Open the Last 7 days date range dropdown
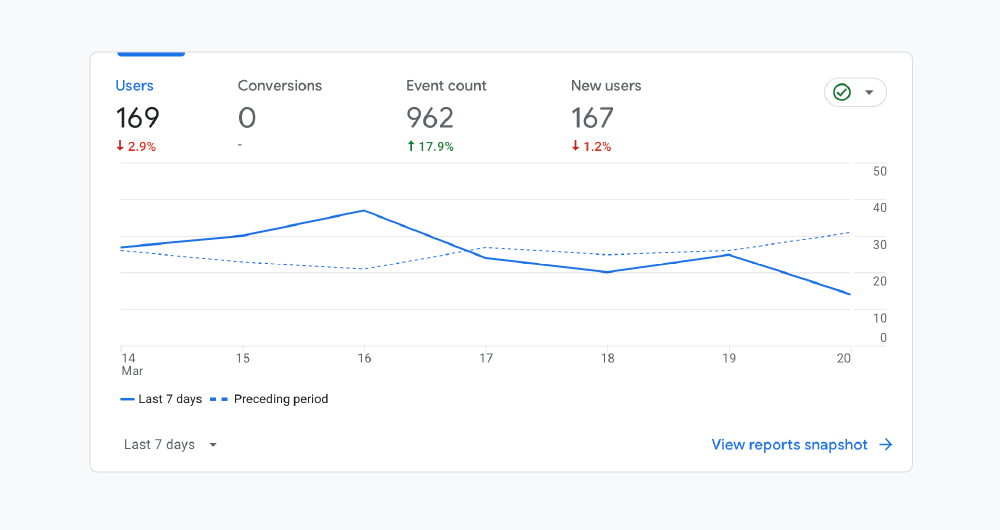Image resolution: width=1000 pixels, height=530 pixels. (170, 445)
